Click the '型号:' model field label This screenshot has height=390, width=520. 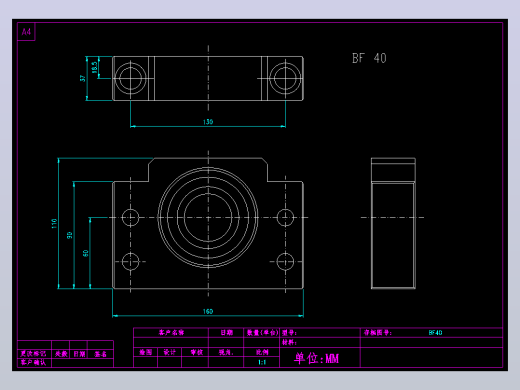pos(289,332)
